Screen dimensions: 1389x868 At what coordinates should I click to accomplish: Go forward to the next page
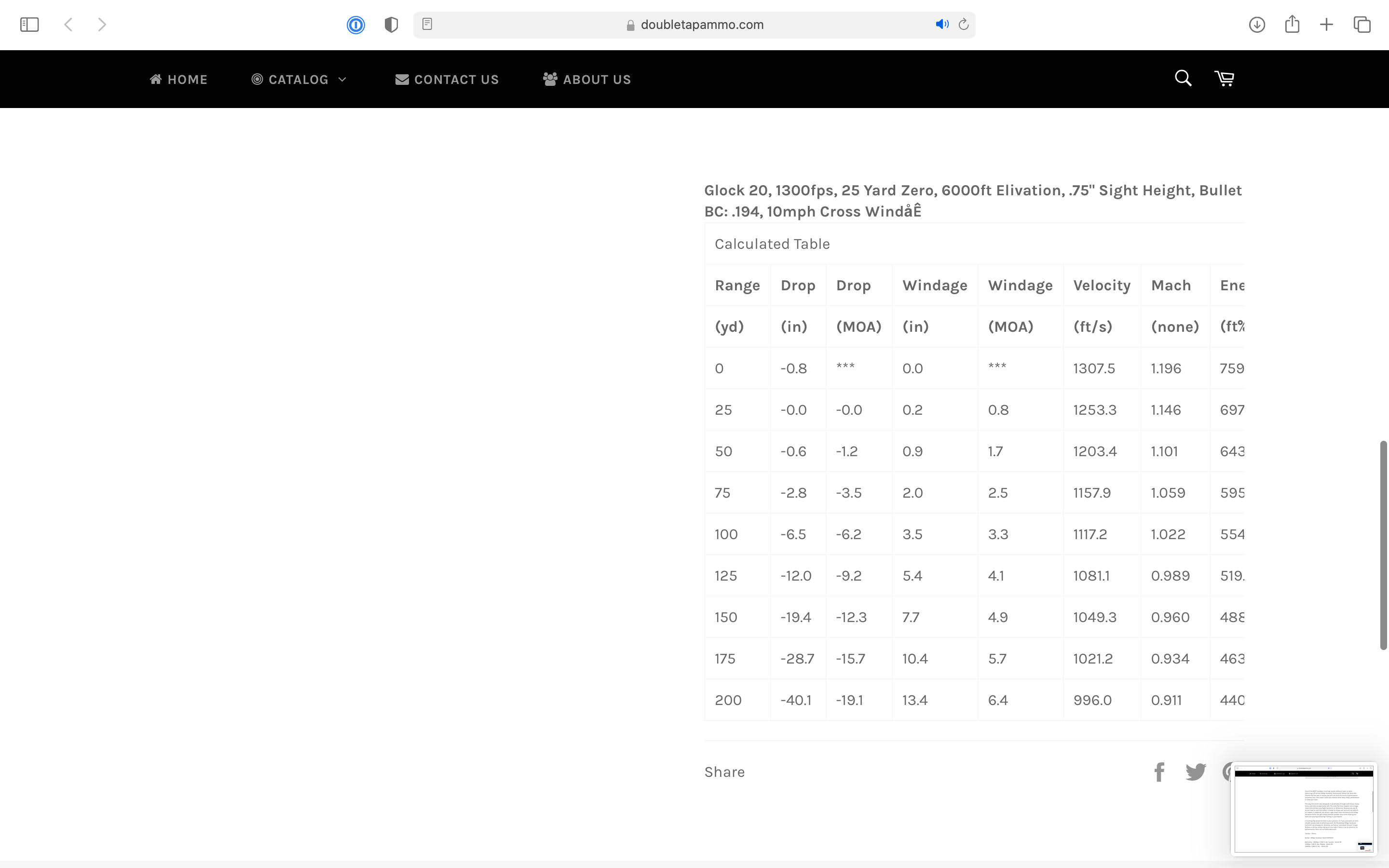click(x=102, y=24)
